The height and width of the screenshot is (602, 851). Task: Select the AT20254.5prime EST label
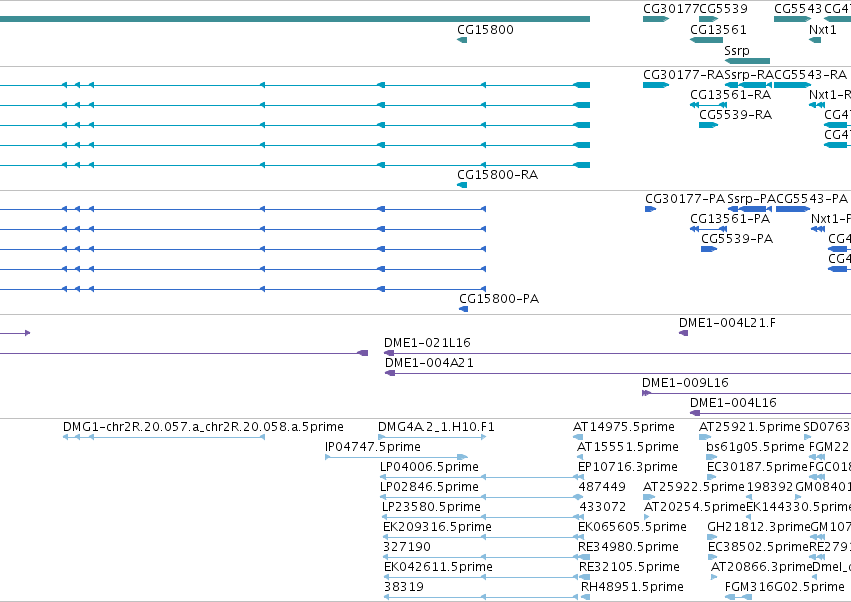click(695, 508)
